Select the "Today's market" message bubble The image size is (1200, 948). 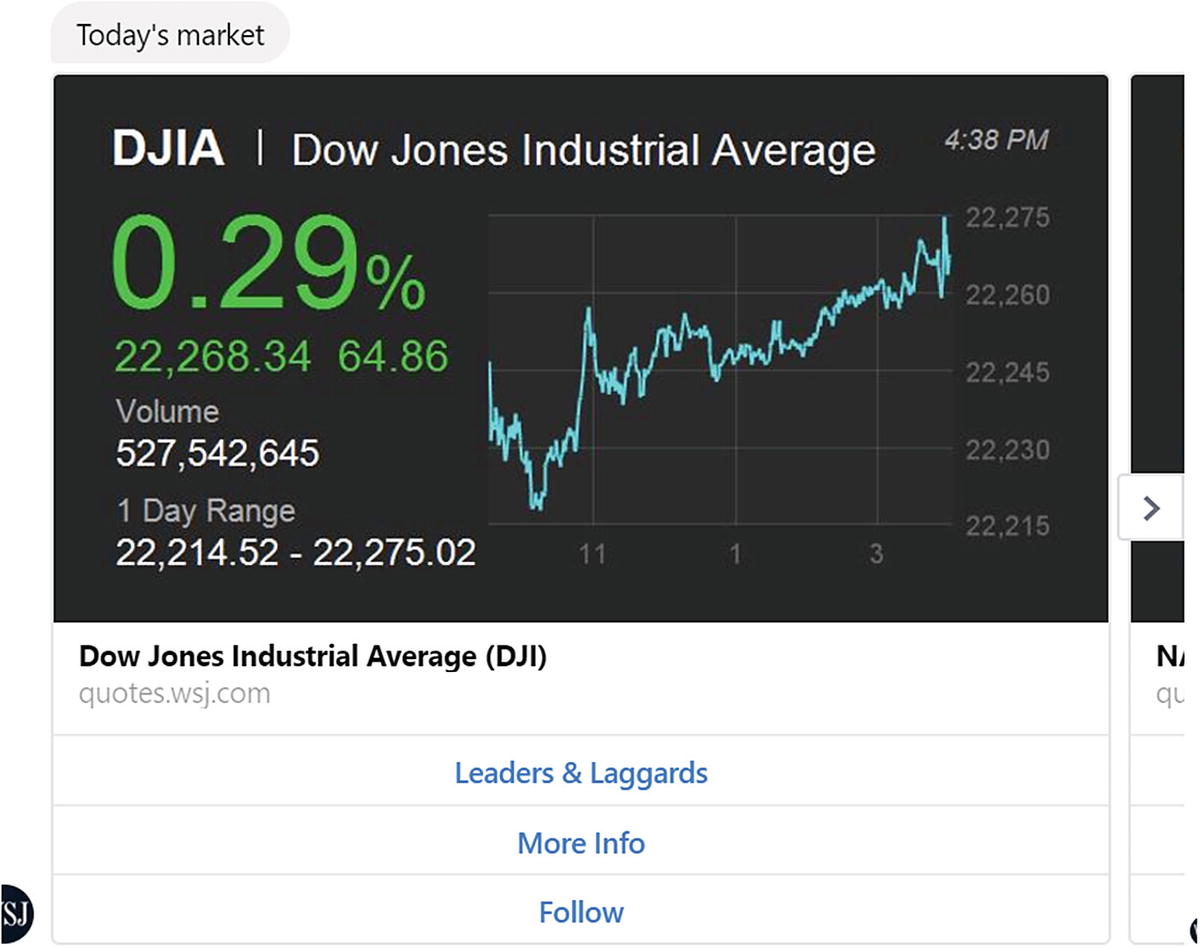[x=171, y=35]
